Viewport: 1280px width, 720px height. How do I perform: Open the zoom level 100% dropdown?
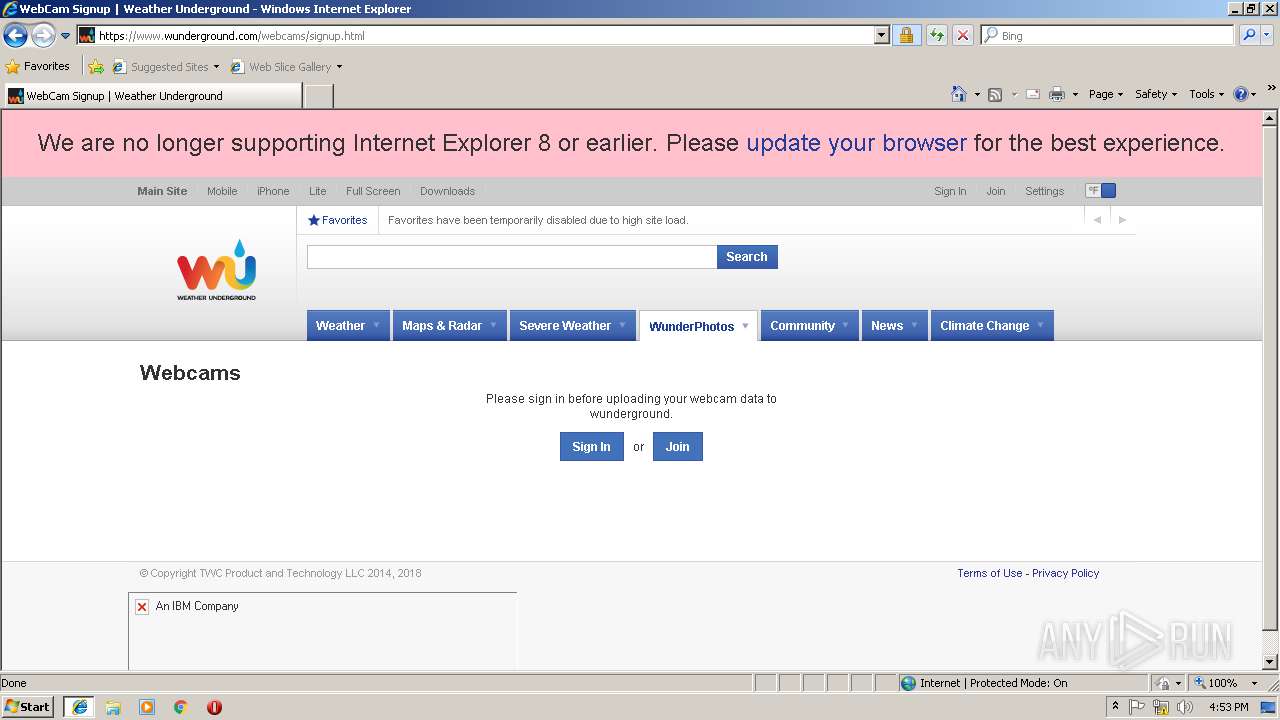1254,683
